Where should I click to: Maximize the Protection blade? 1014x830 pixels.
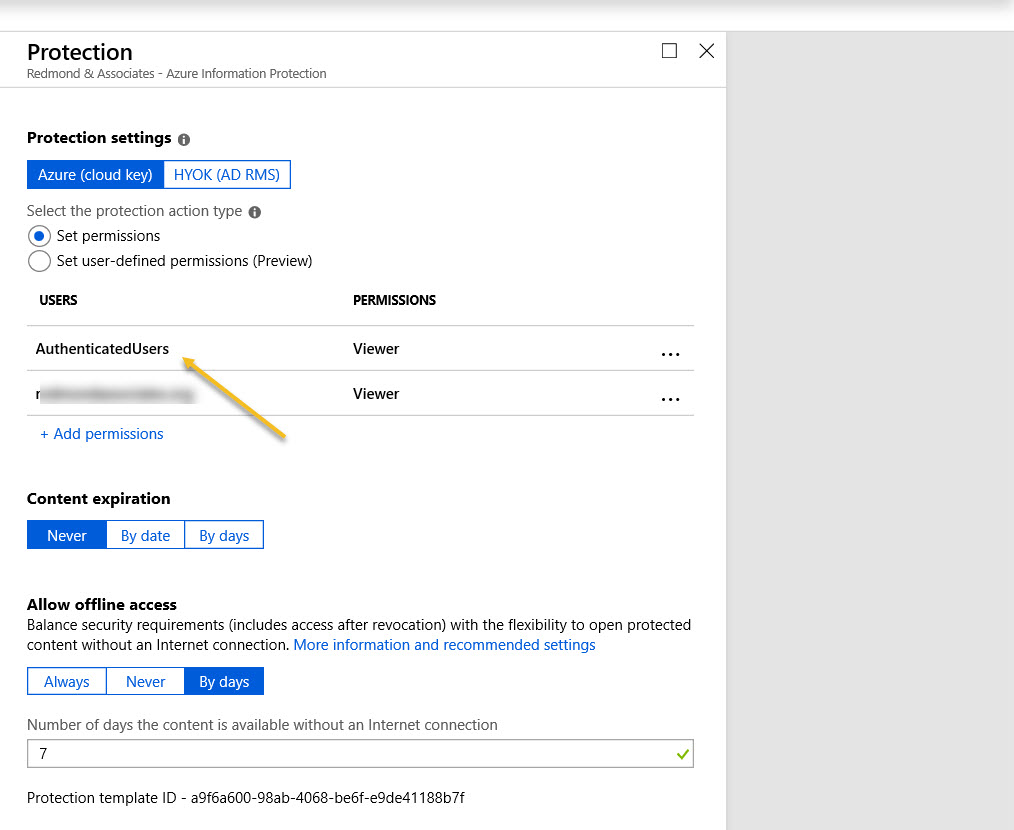coord(669,50)
